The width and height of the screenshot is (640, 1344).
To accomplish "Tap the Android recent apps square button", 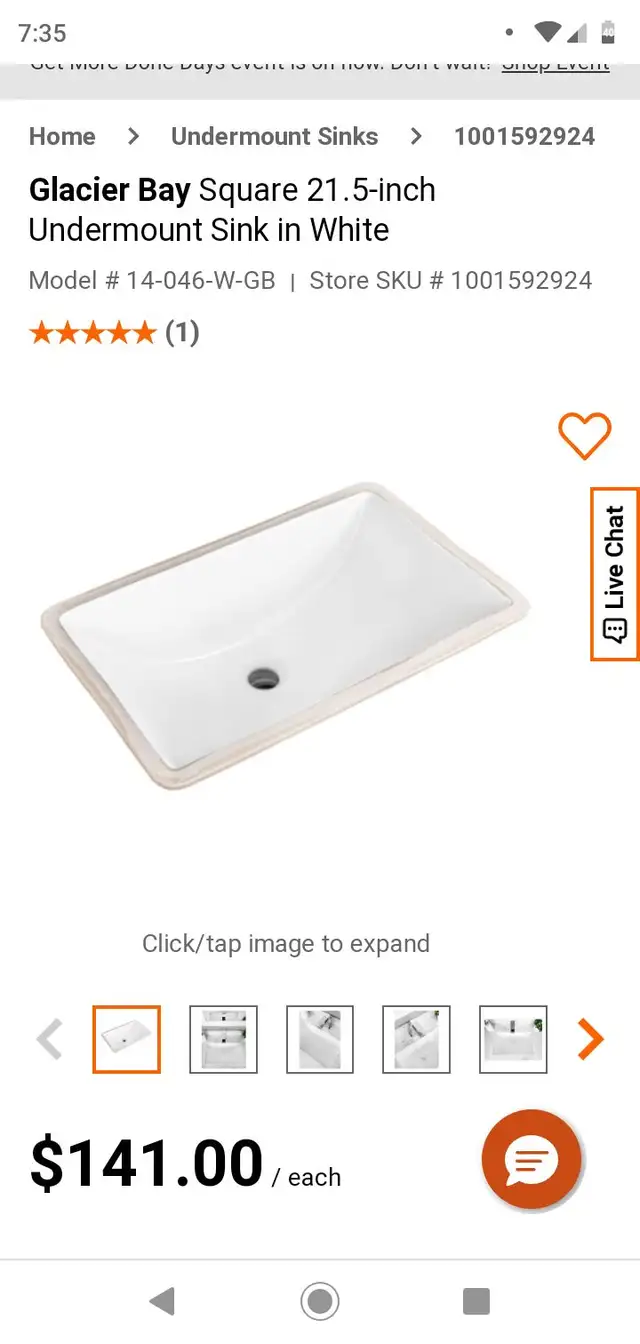I will click(x=476, y=1301).
